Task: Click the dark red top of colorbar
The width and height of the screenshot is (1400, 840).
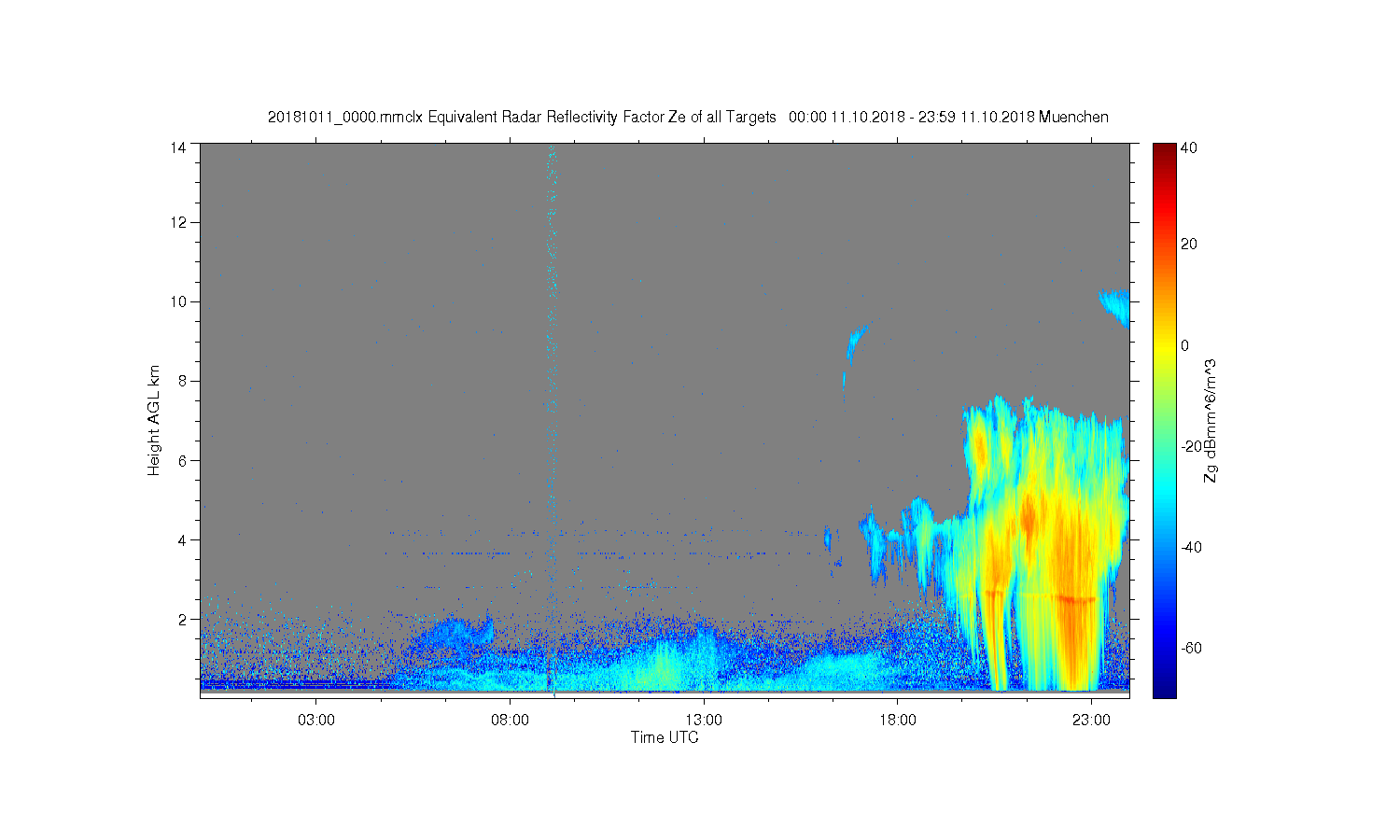Action: coord(1163,151)
